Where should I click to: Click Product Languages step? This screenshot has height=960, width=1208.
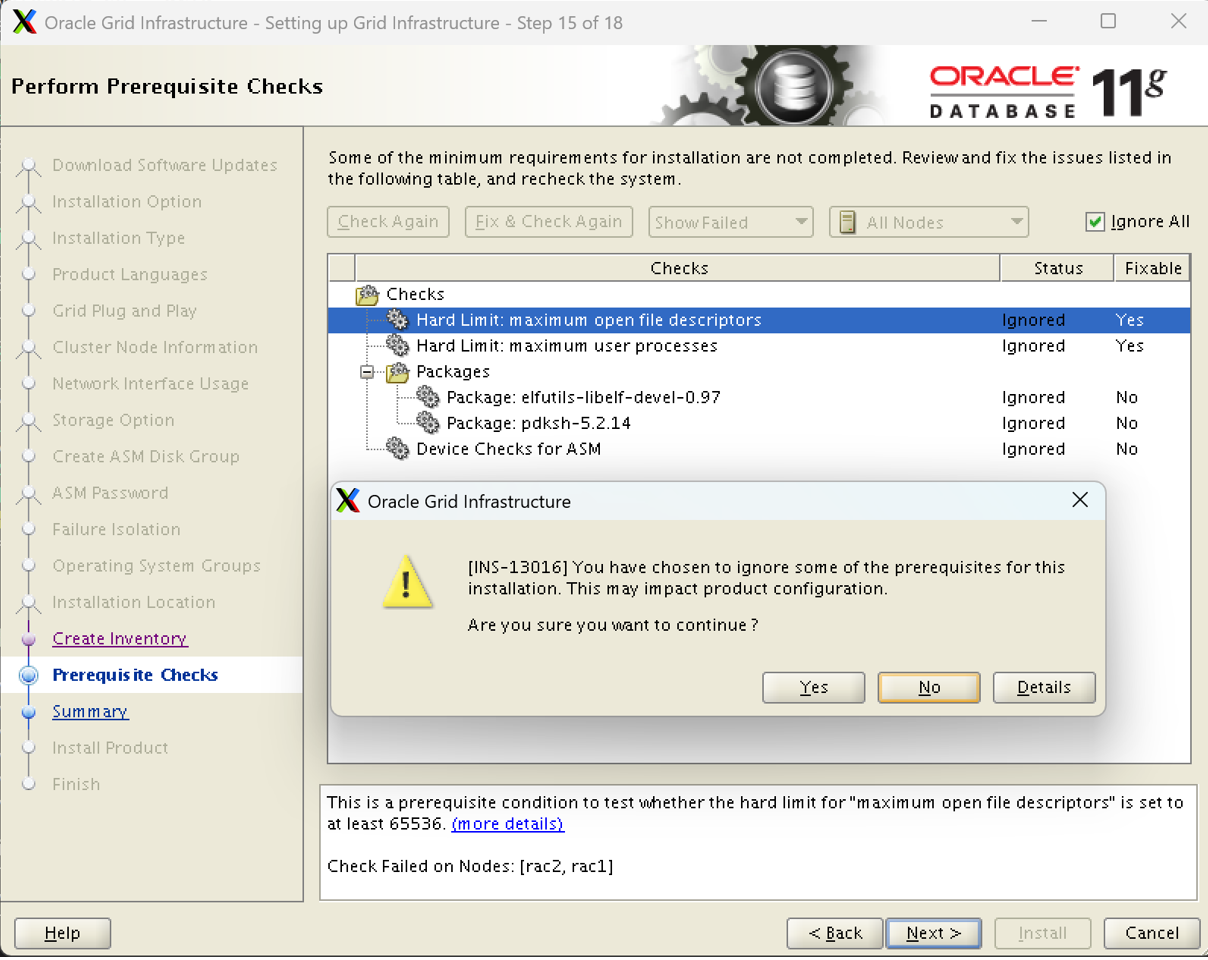tap(130, 275)
